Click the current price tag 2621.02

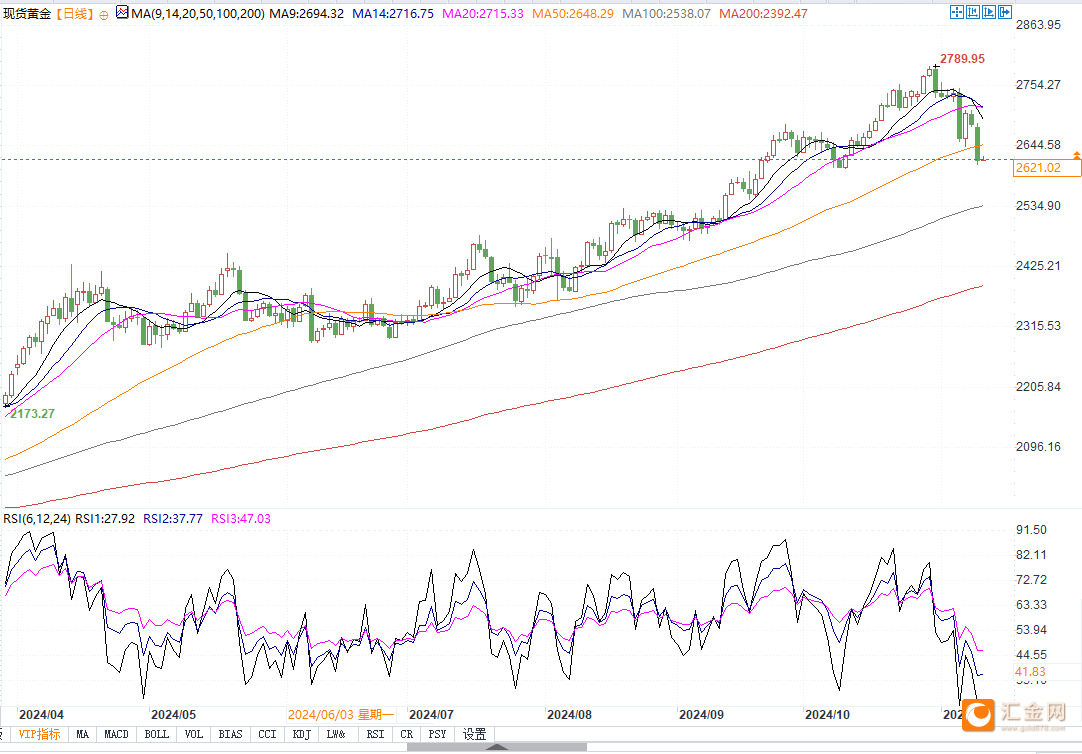(1047, 168)
